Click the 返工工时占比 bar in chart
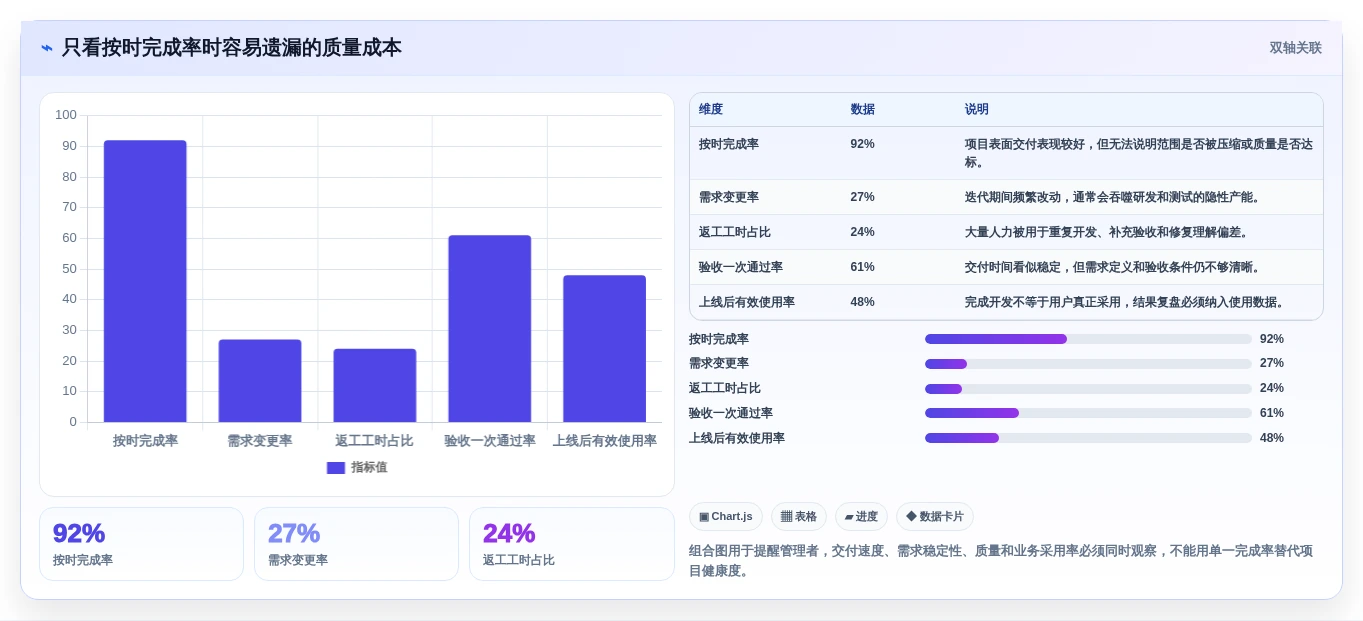The height and width of the screenshot is (621, 1363). (x=375, y=385)
